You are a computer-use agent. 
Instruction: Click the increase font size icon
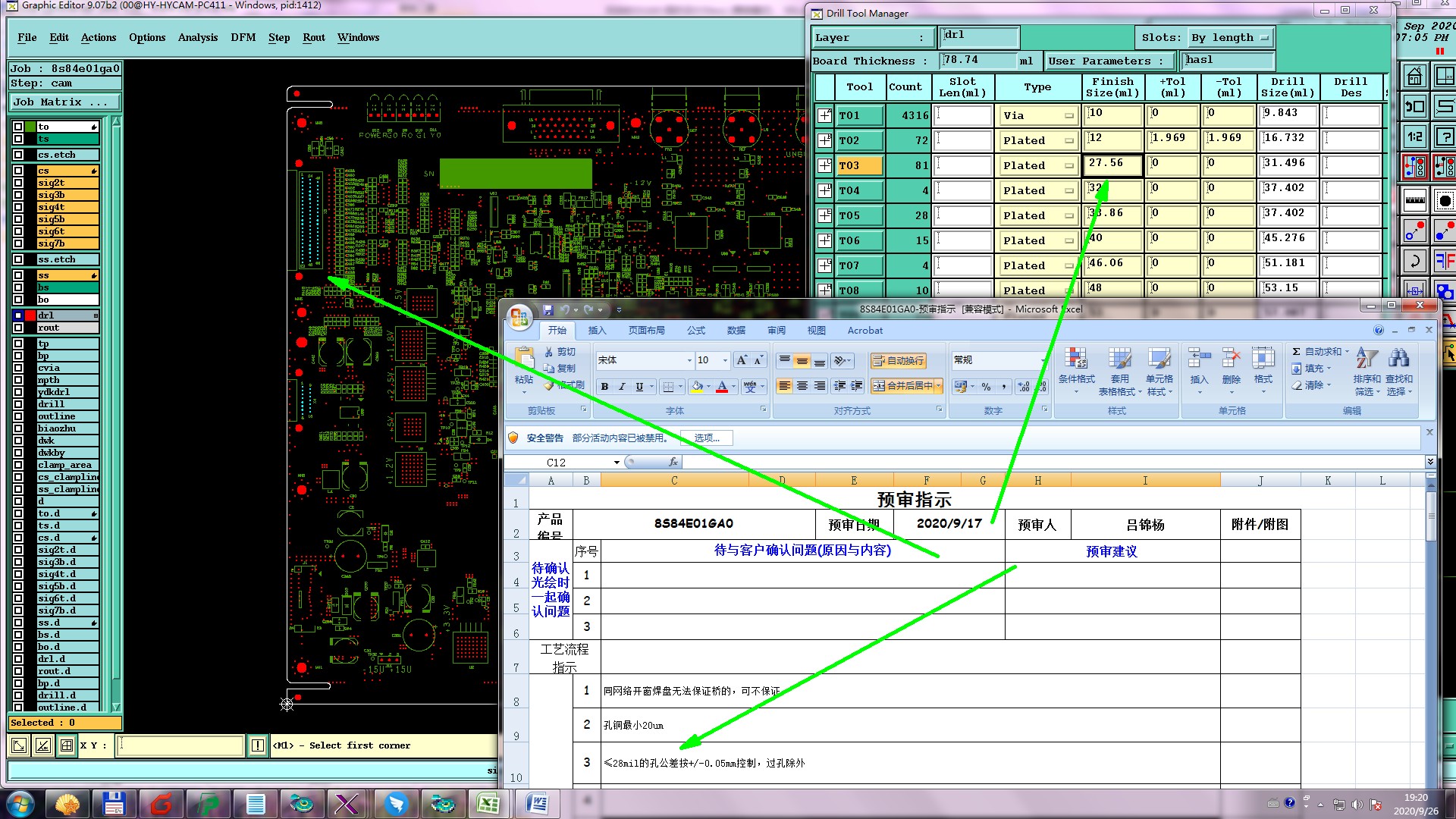742,360
